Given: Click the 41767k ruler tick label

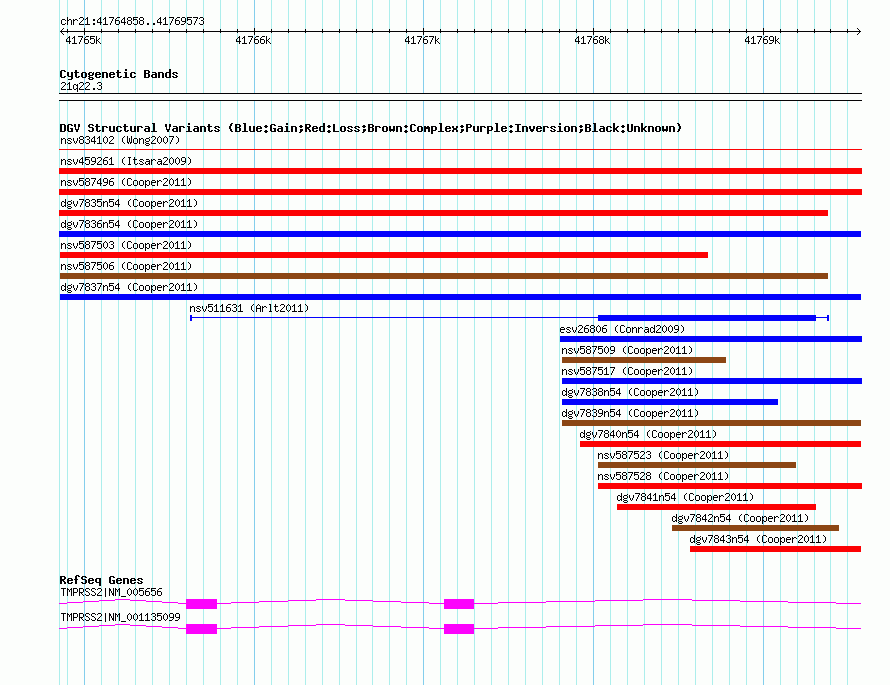Looking at the screenshot, I should [x=422, y=40].
